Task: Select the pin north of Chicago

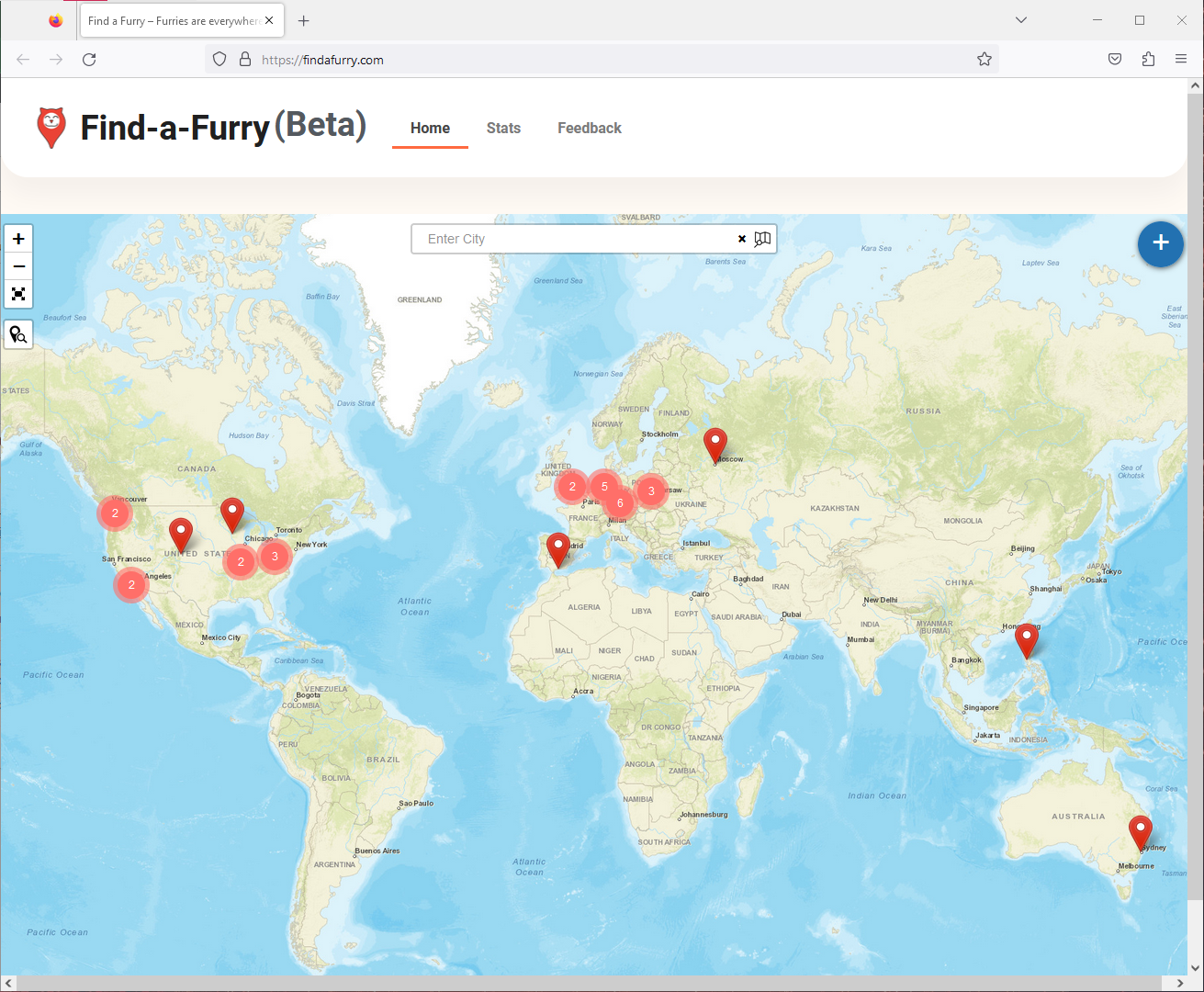Action: click(232, 514)
